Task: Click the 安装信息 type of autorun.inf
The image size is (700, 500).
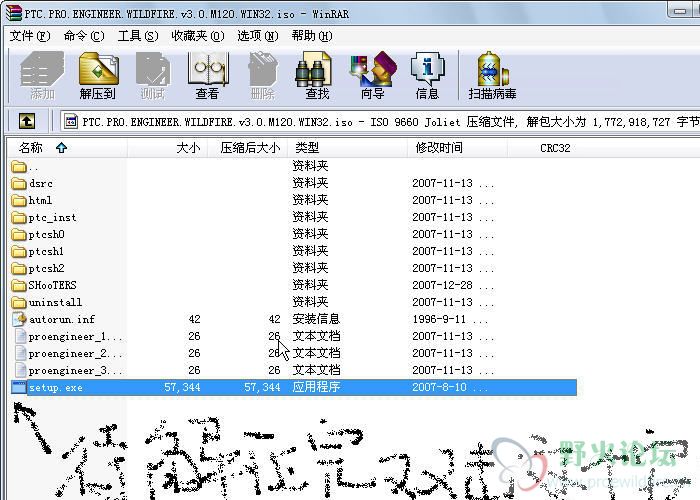Action: click(x=316, y=319)
